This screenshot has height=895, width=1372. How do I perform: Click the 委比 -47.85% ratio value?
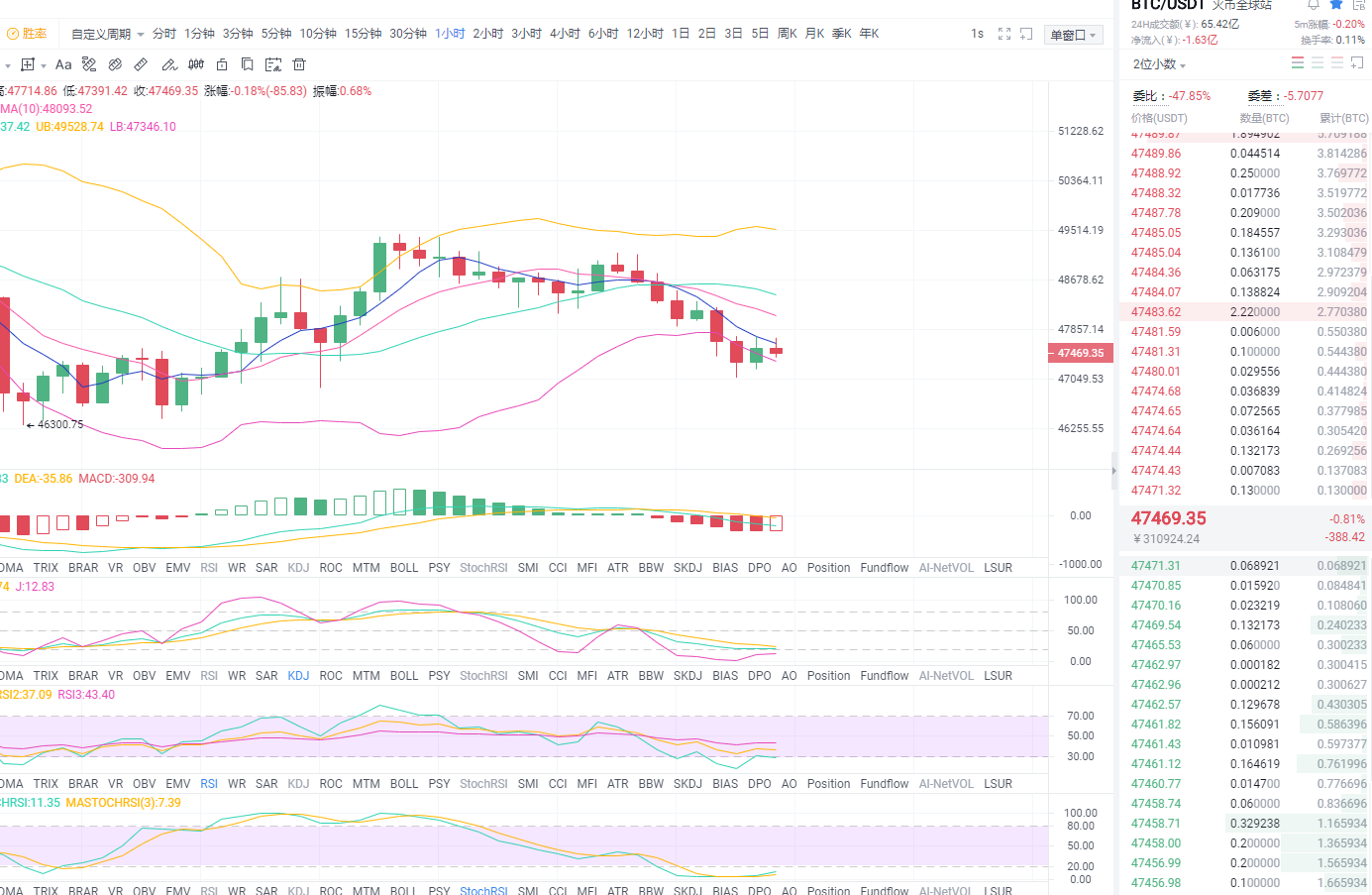point(1190,96)
